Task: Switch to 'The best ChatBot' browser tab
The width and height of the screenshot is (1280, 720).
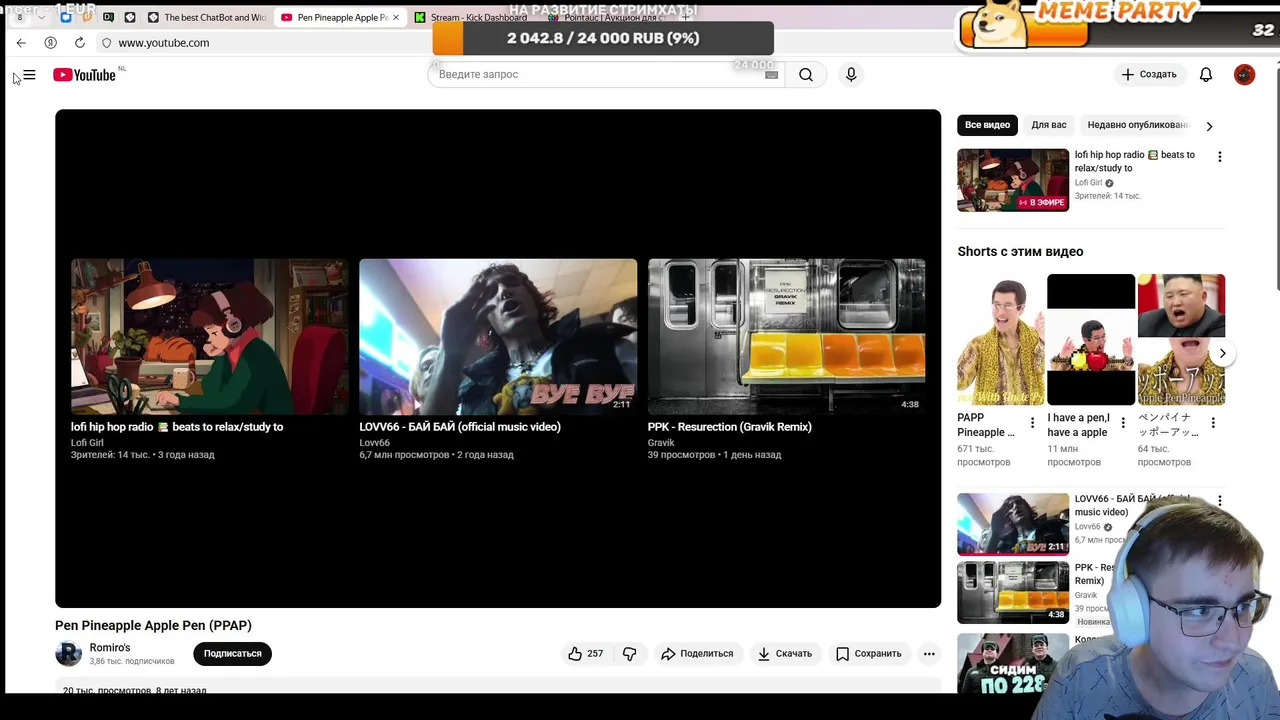Action: point(207,18)
